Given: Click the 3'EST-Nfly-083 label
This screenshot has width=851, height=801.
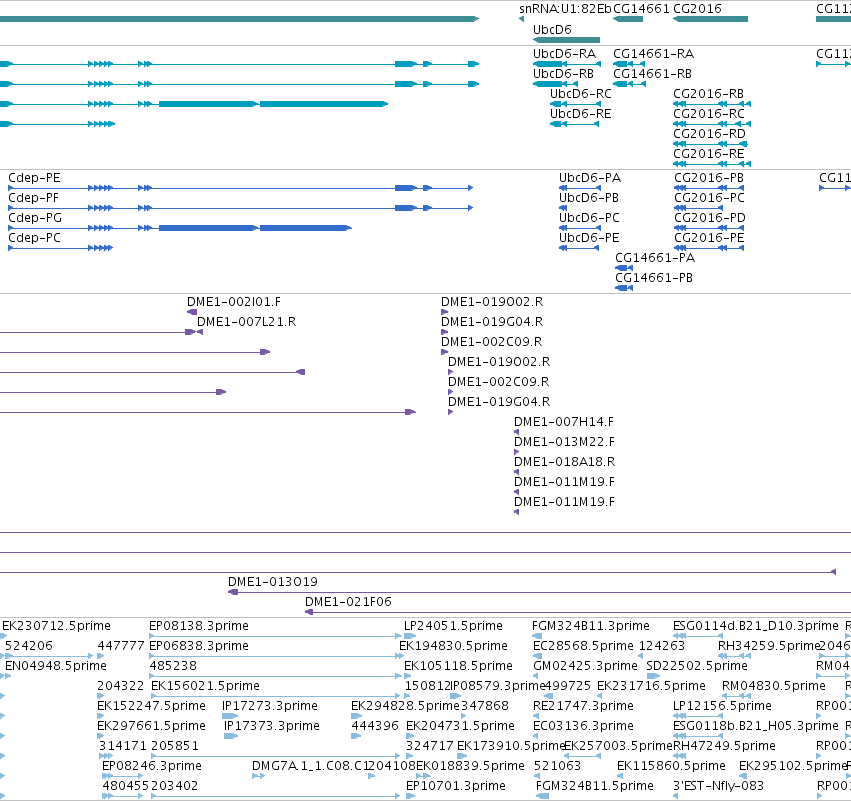Looking at the screenshot, I should (718, 786).
